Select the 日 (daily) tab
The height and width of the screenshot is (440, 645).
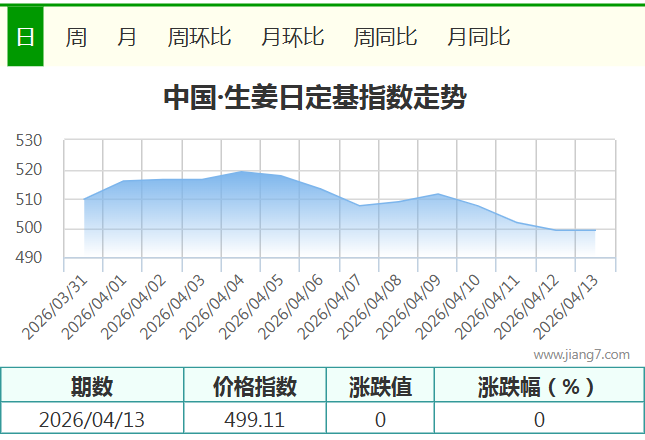click(x=25, y=37)
